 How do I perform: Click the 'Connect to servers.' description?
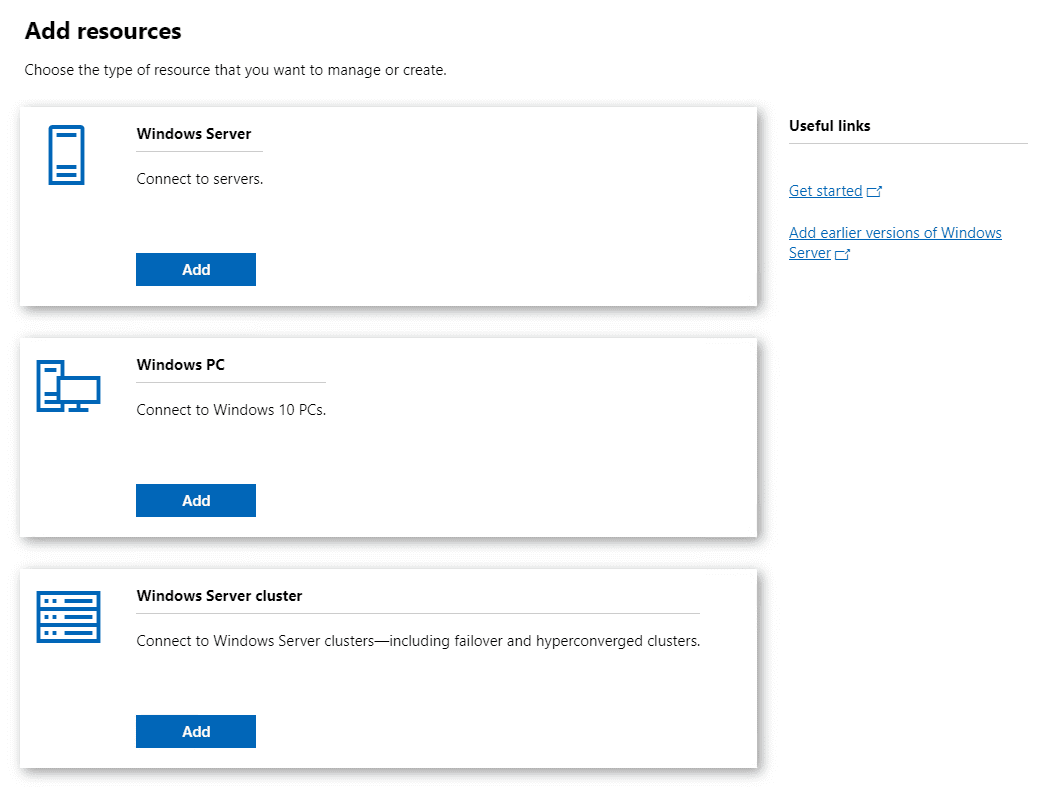pos(199,180)
